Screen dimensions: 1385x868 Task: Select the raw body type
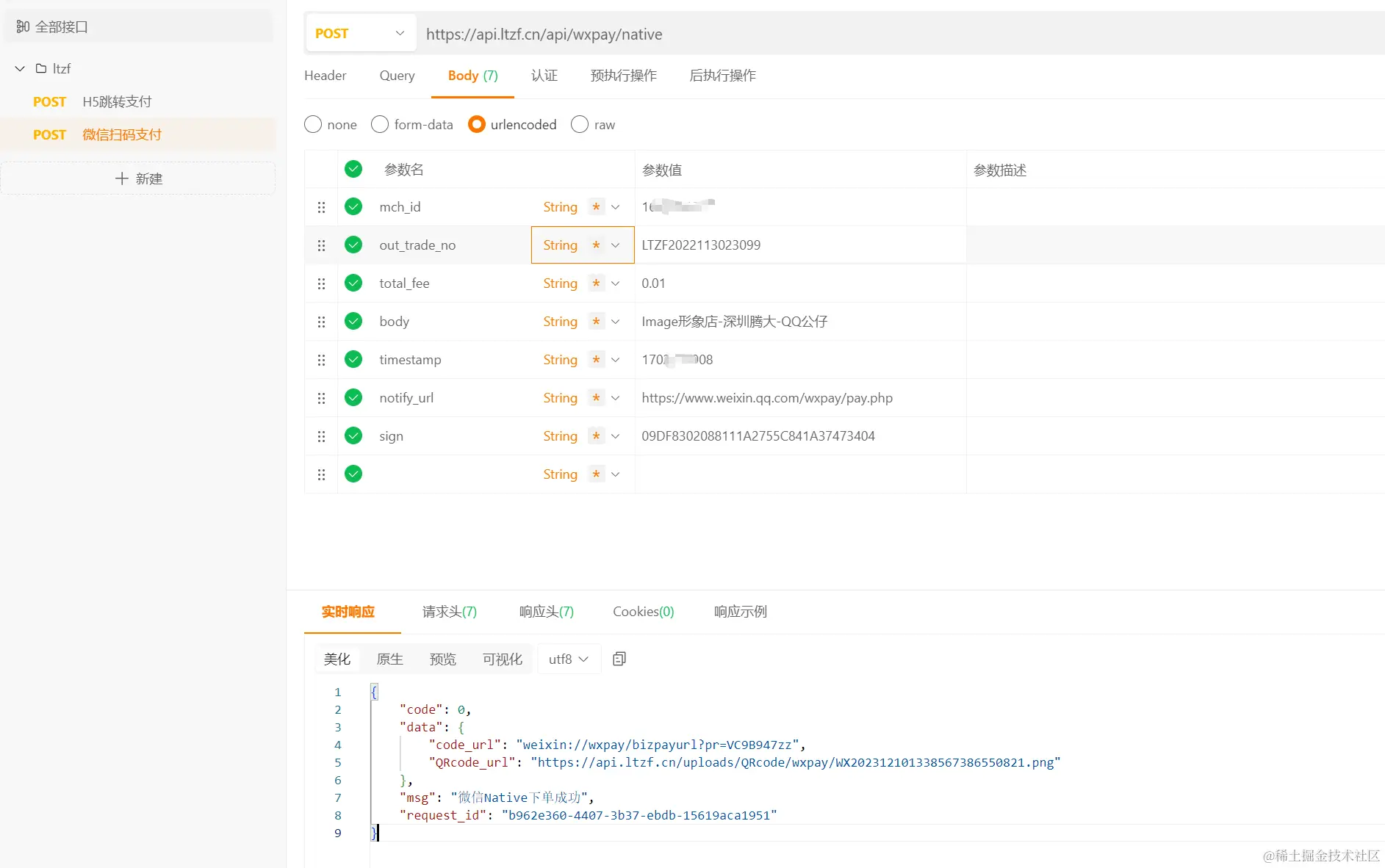580,124
